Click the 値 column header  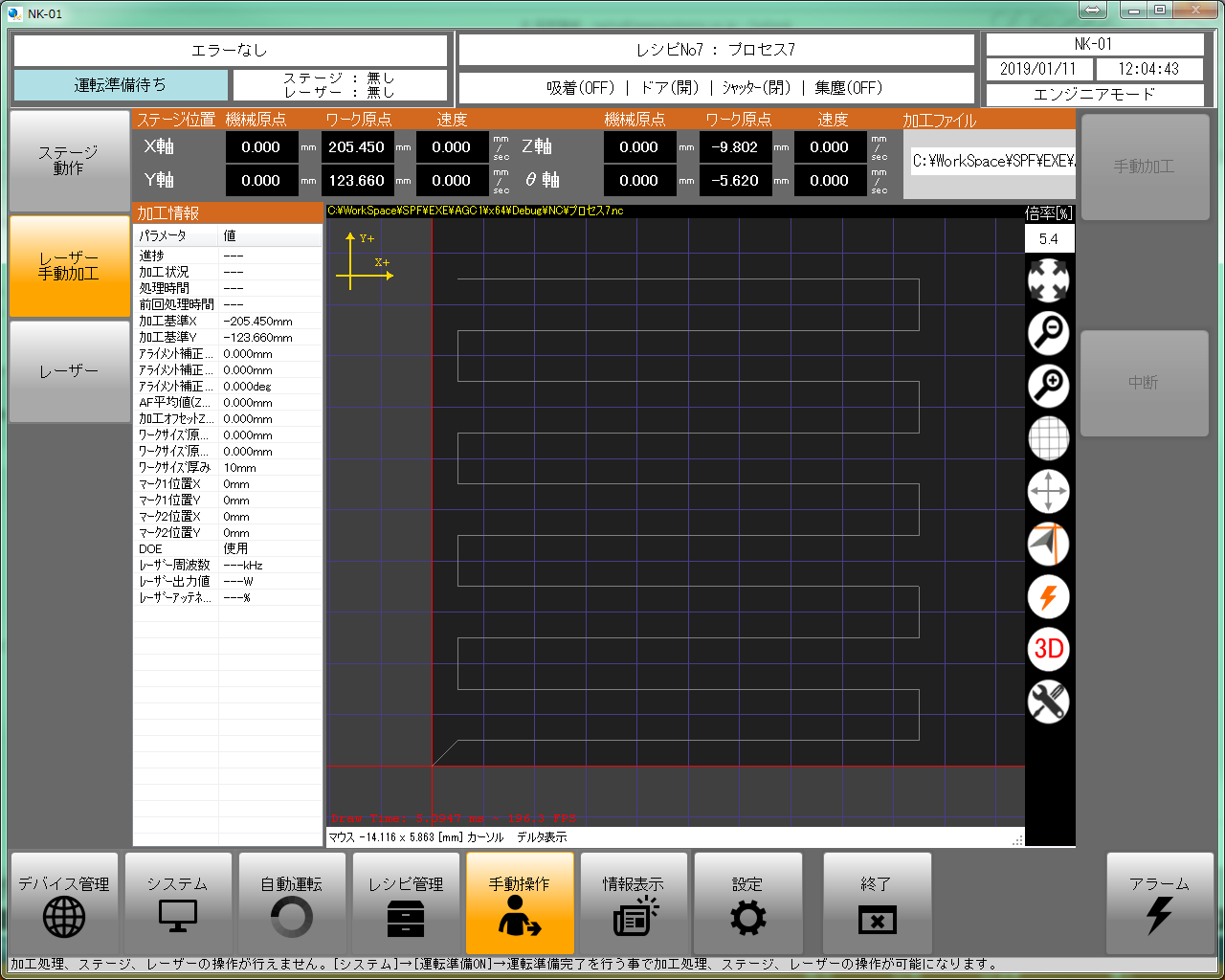(271, 235)
